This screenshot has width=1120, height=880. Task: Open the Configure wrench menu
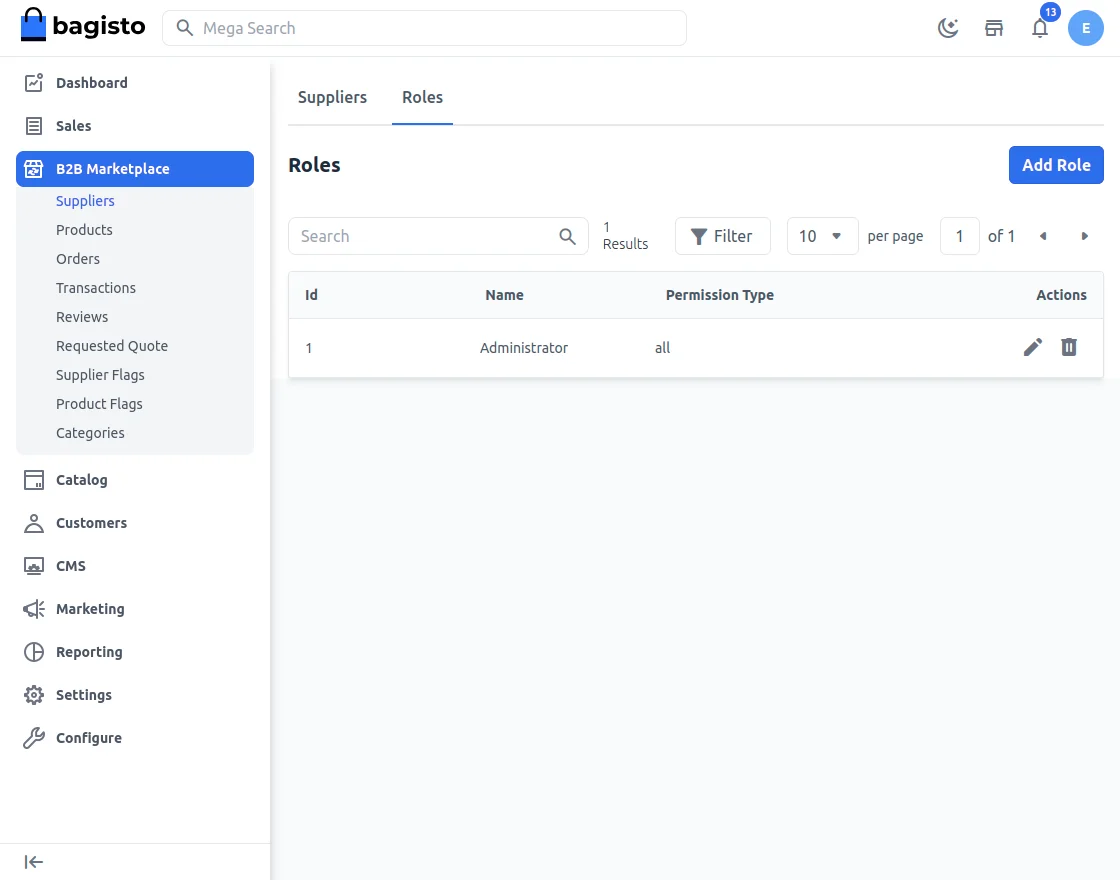pyautogui.click(x=88, y=738)
